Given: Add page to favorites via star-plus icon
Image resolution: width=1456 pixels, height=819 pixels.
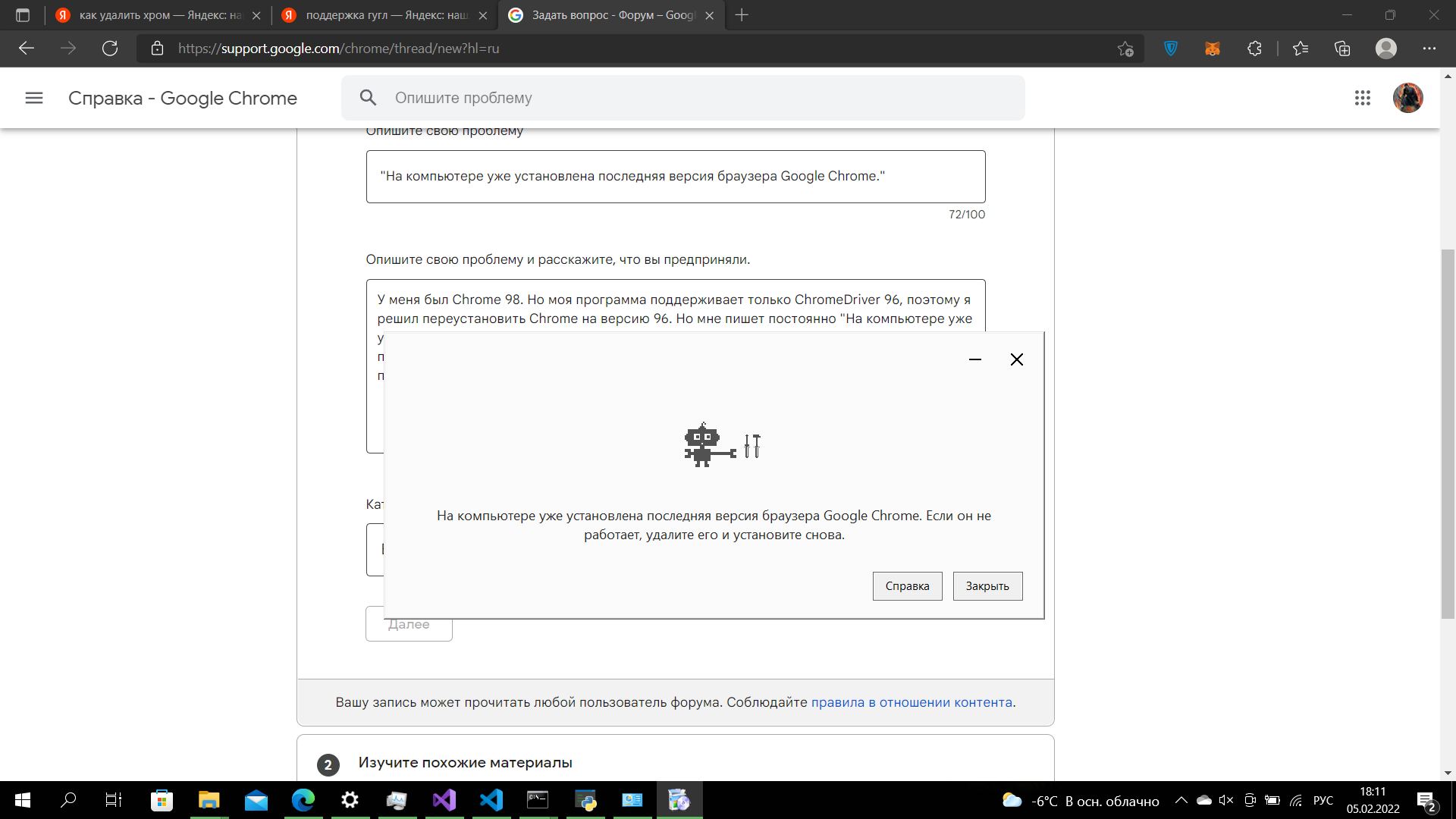Looking at the screenshot, I should tap(1125, 49).
